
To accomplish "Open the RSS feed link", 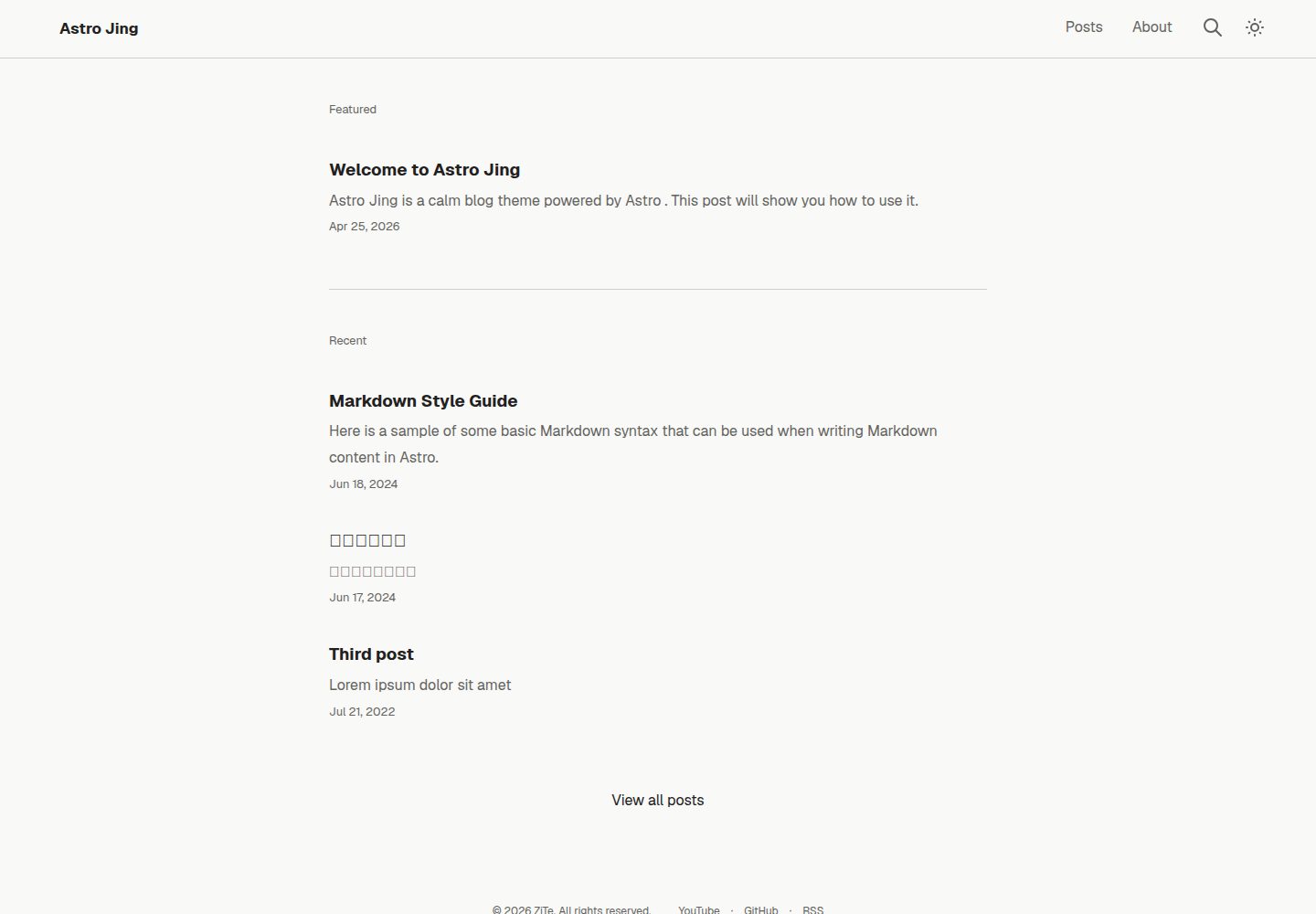I will (x=812, y=909).
